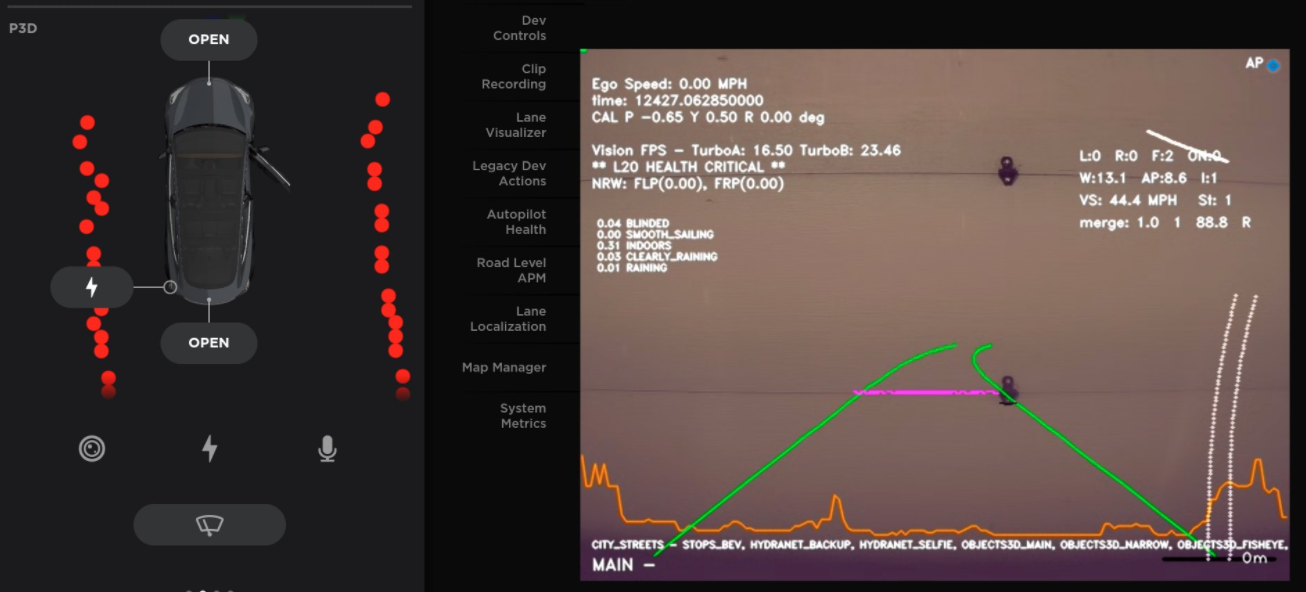The height and width of the screenshot is (592, 1306).
Task: Click the top-down car image roof
Action: (x=209, y=190)
